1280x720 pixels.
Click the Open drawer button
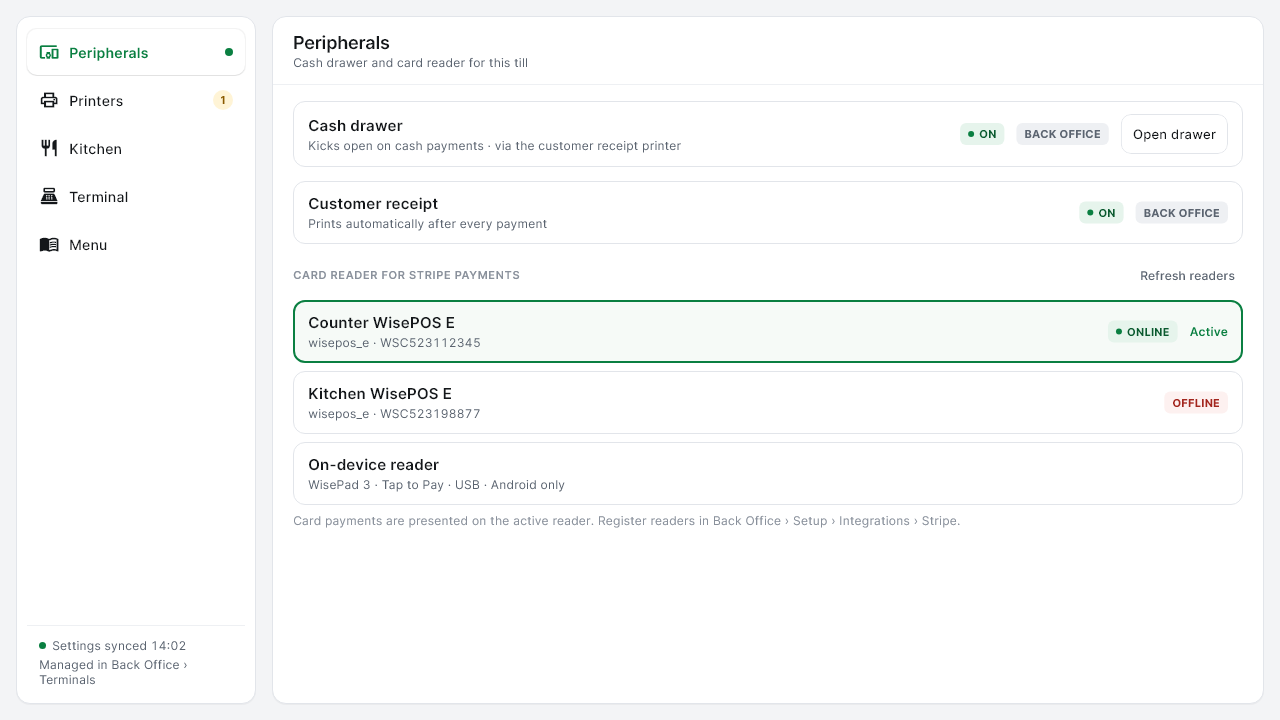1174,134
